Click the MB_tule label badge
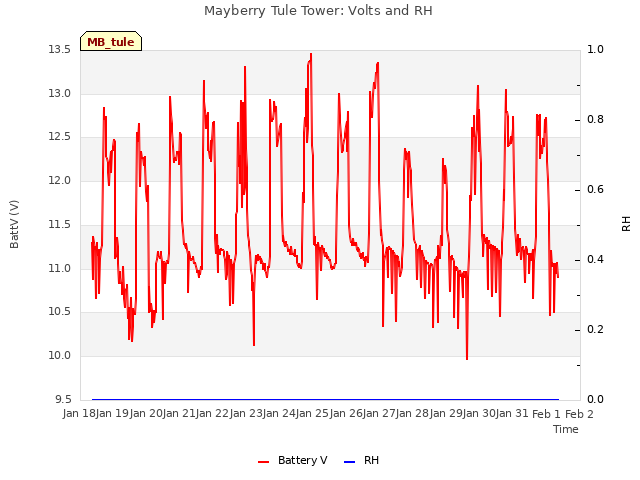Image resolution: width=640 pixels, height=480 pixels. point(111,41)
